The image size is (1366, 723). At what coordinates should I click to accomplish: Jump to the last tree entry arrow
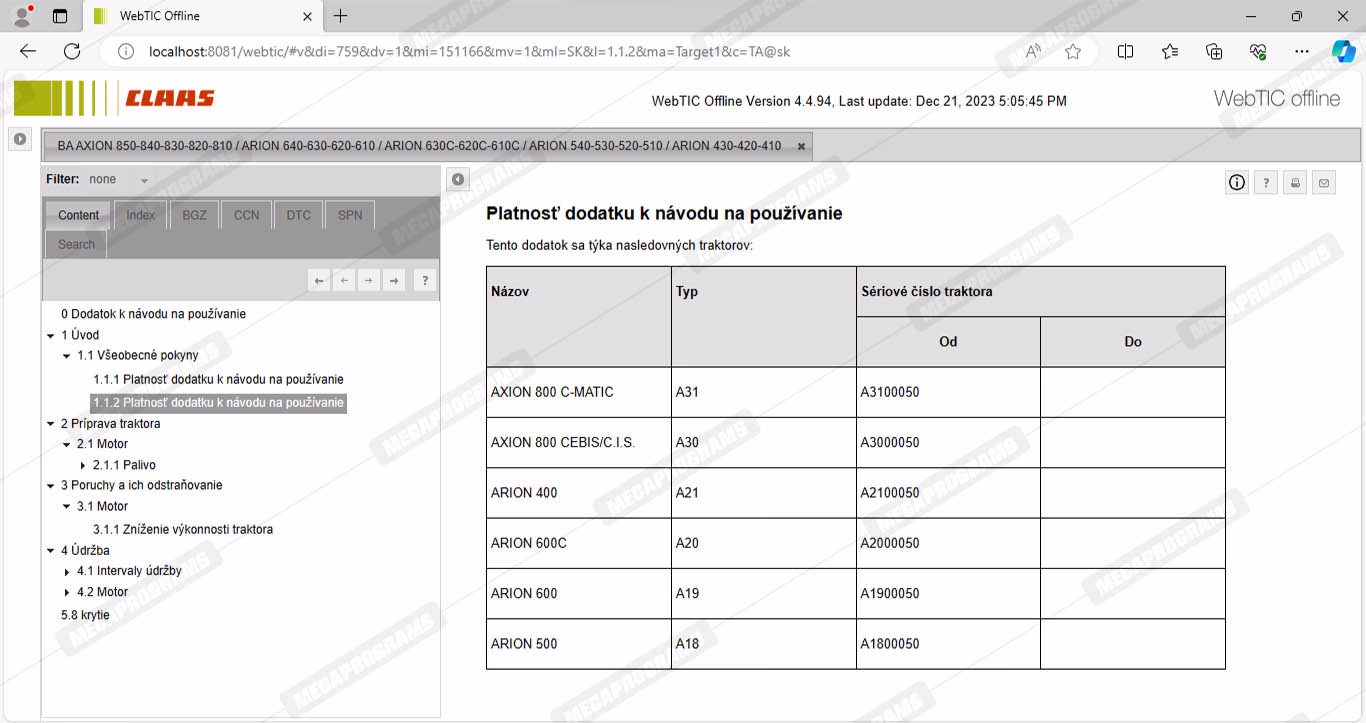[x=394, y=281]
